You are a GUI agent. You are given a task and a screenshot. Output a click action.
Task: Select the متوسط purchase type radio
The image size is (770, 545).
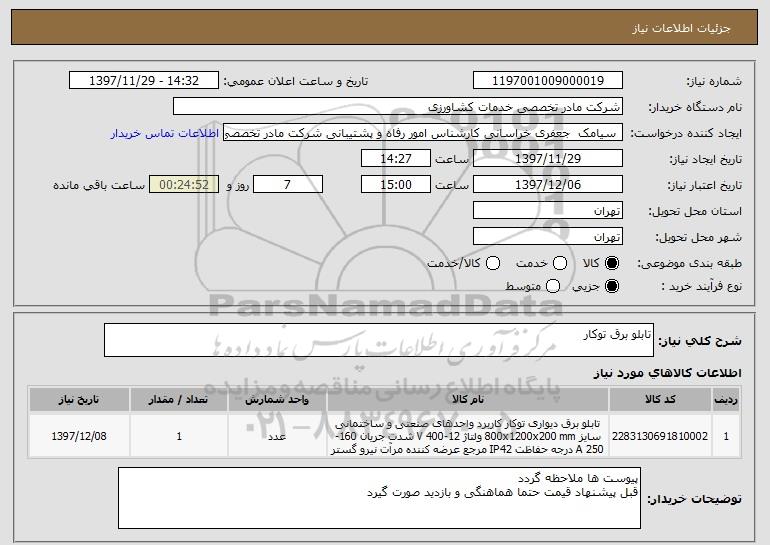[x=553, y=286]
